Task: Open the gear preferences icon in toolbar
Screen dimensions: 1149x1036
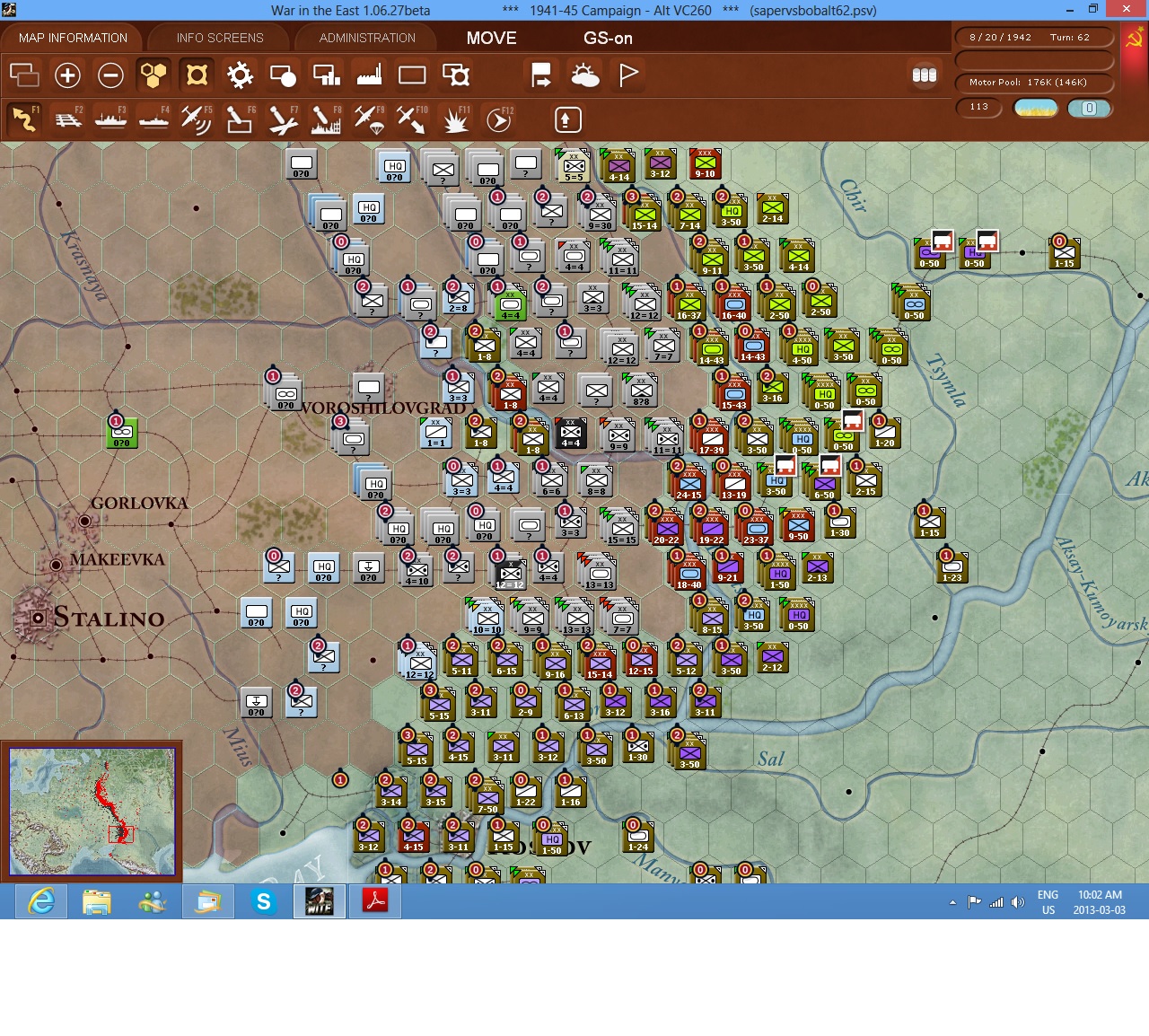Action: (240, 75)
